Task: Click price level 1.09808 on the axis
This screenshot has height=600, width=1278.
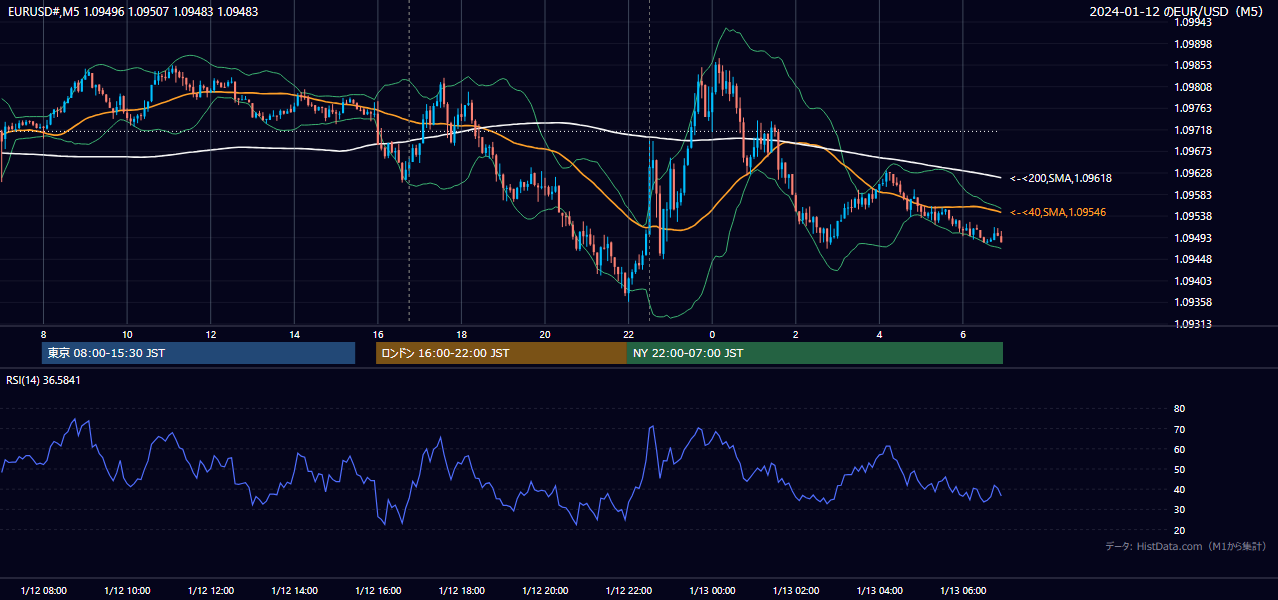Action: pos(1194,87)
